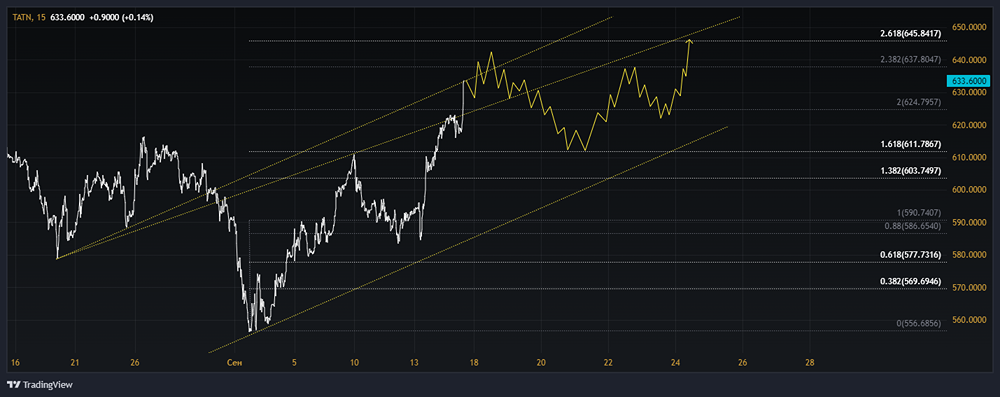Screen dimensions: 1000x397
Task: Click the Сен month label on time axis
Action: [235, 363]
